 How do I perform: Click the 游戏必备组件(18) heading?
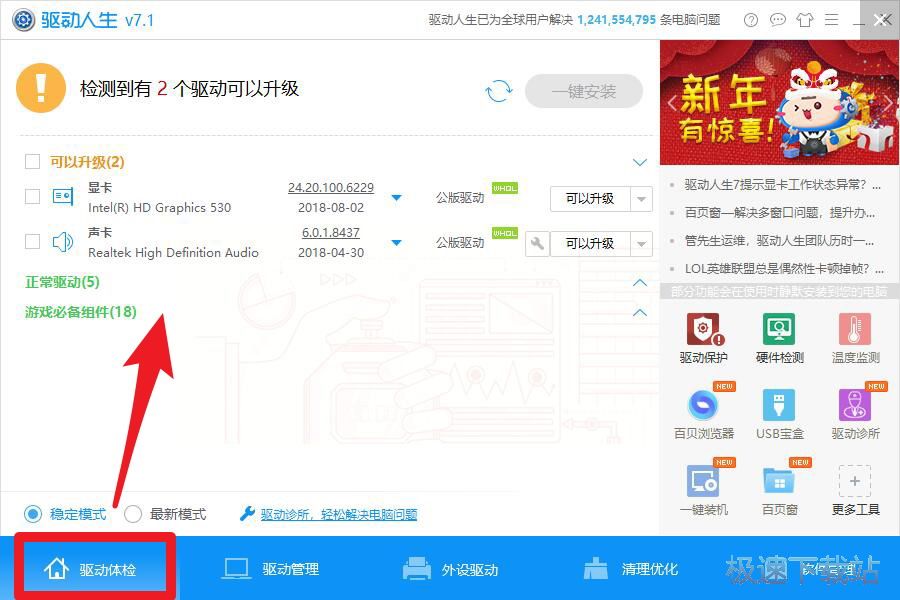point(80,312)
